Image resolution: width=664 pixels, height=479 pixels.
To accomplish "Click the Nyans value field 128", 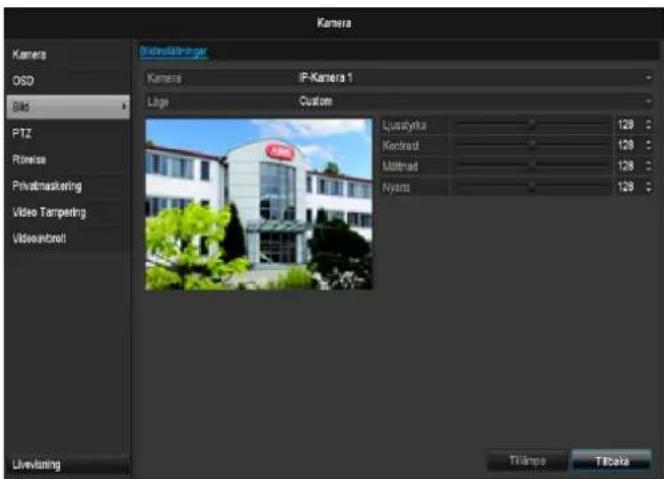I will [628, 187].
